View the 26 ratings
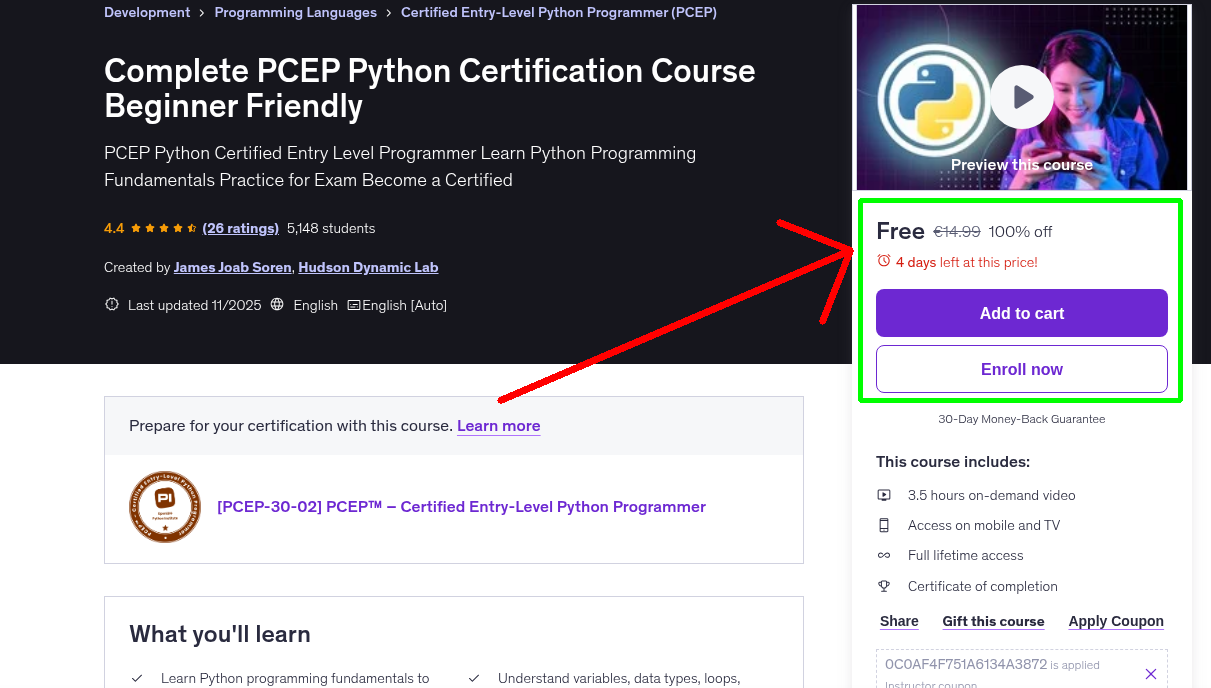 [x=240, y=228]
